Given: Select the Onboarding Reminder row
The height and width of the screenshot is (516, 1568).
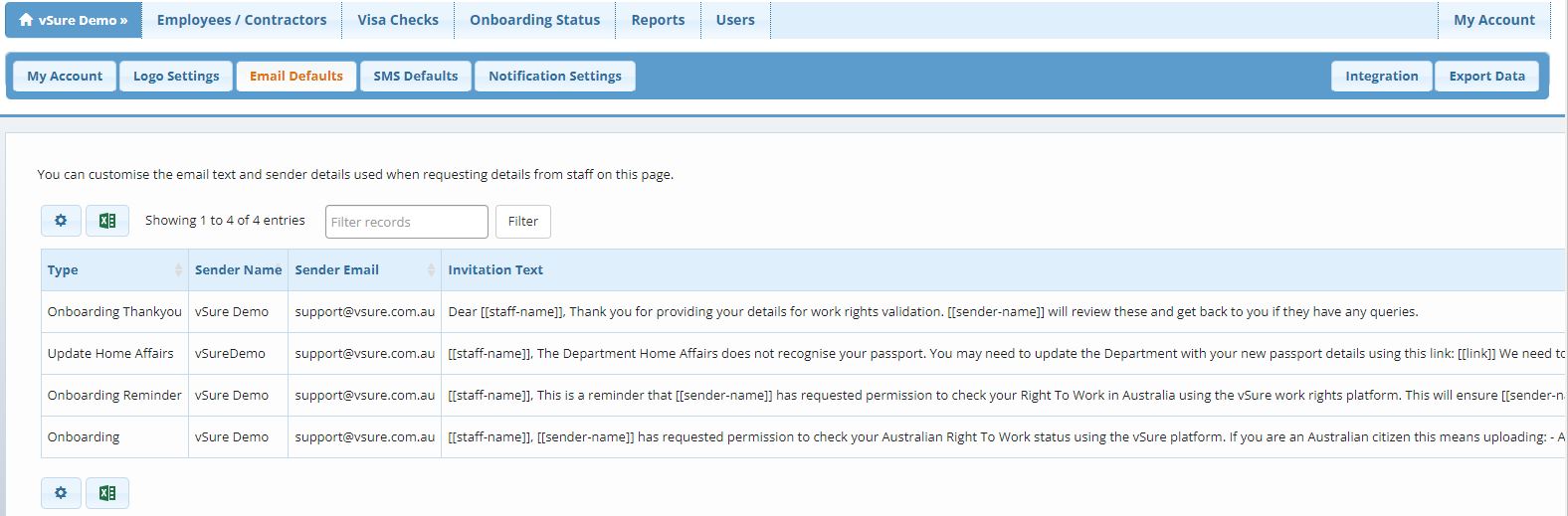Looking at the screenshot, I should (114, 396).
